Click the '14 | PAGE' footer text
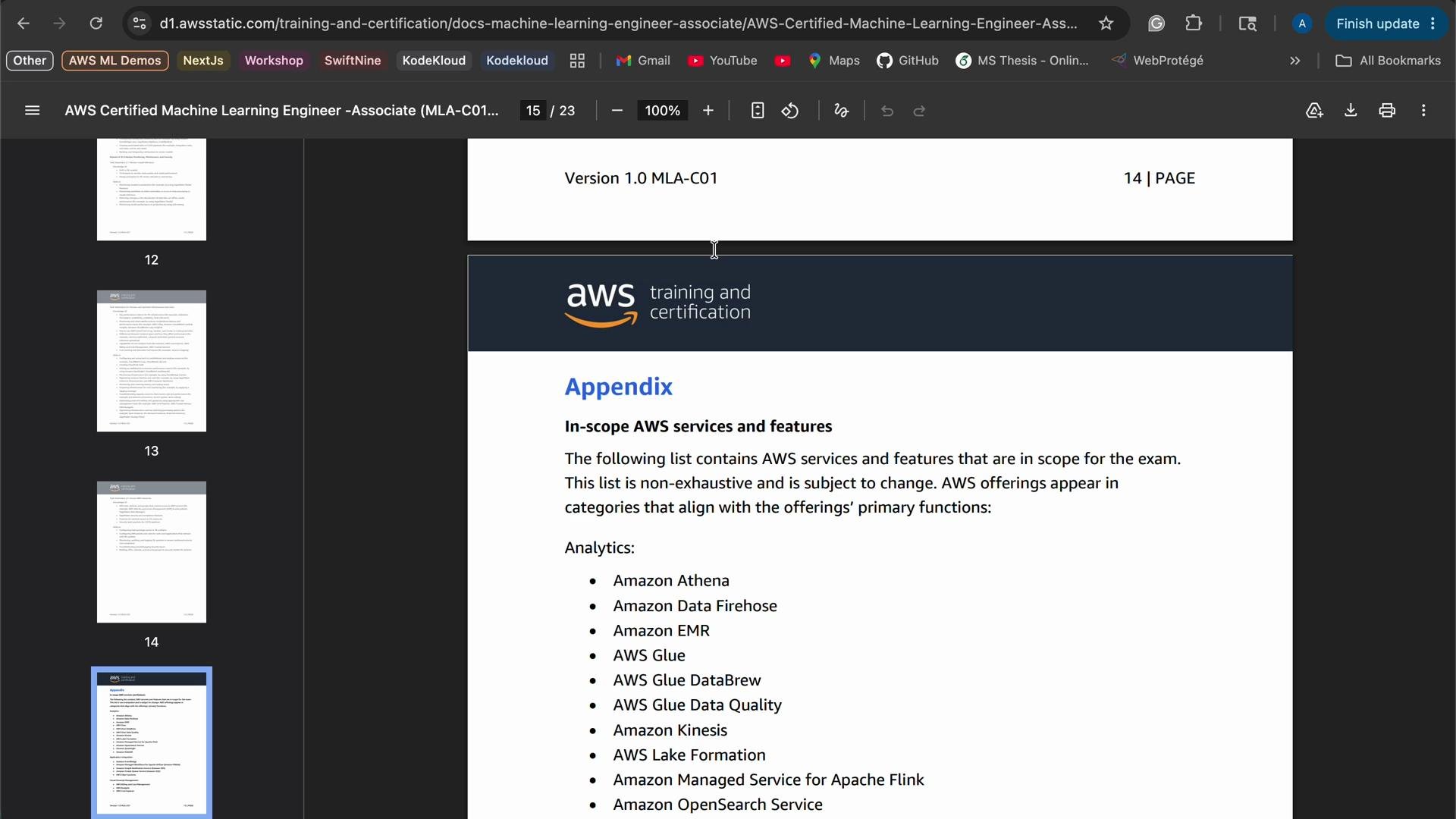The width and height of the screenshot is (1456, 819). (x=1159, y=178)
